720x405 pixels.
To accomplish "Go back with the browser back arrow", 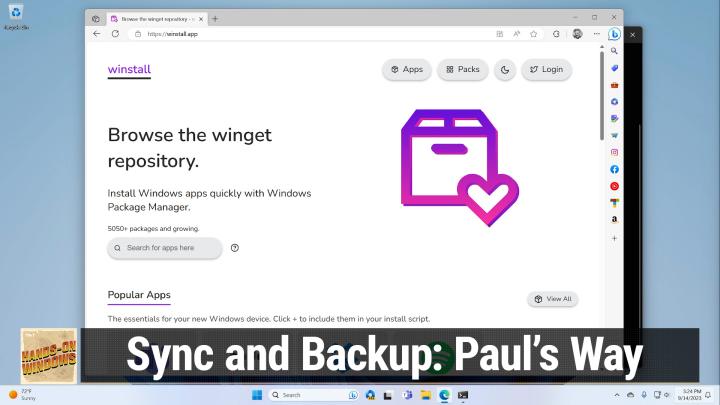I will [x=96, y=34].
